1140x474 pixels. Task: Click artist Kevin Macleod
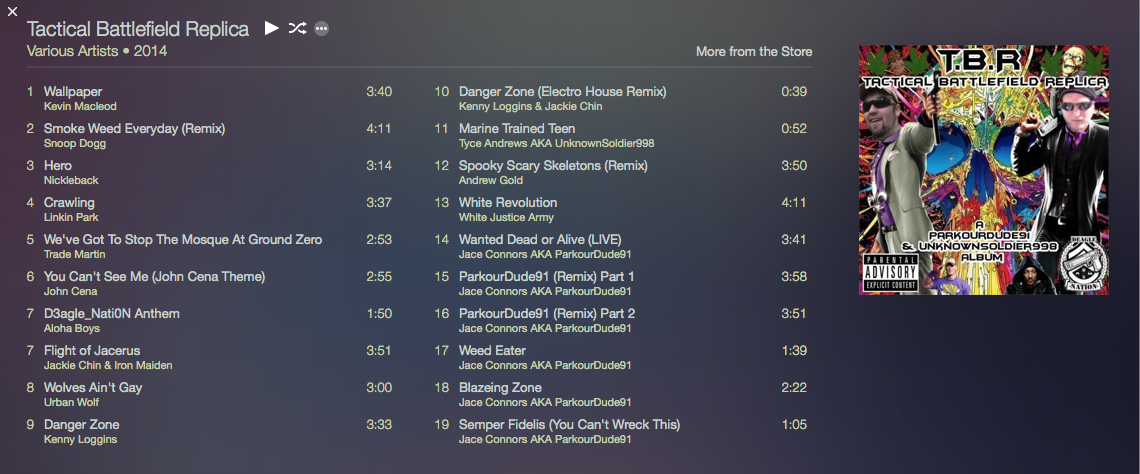pyautogui.click(x=80, y=107)
